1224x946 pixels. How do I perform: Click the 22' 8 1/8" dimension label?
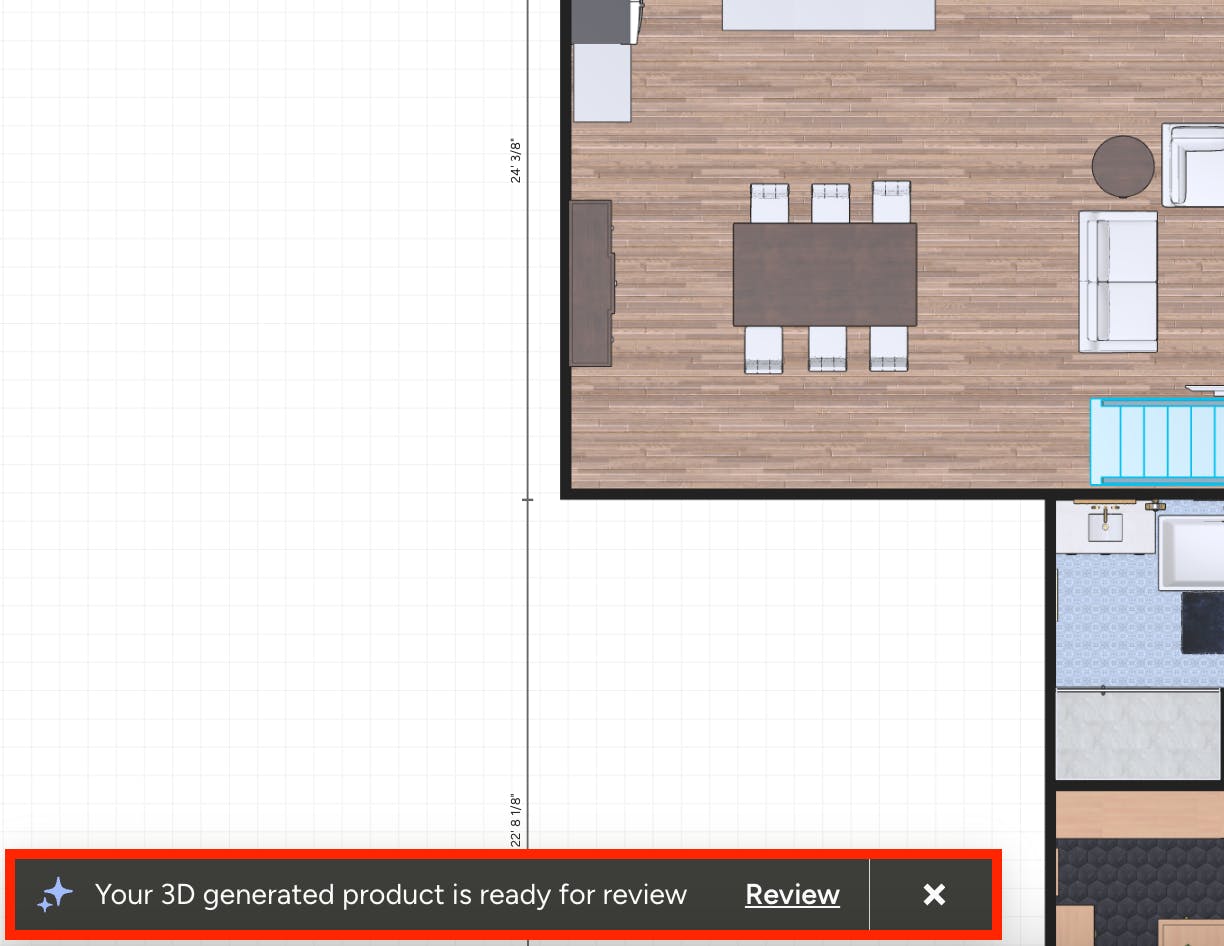tap(516, 821)
